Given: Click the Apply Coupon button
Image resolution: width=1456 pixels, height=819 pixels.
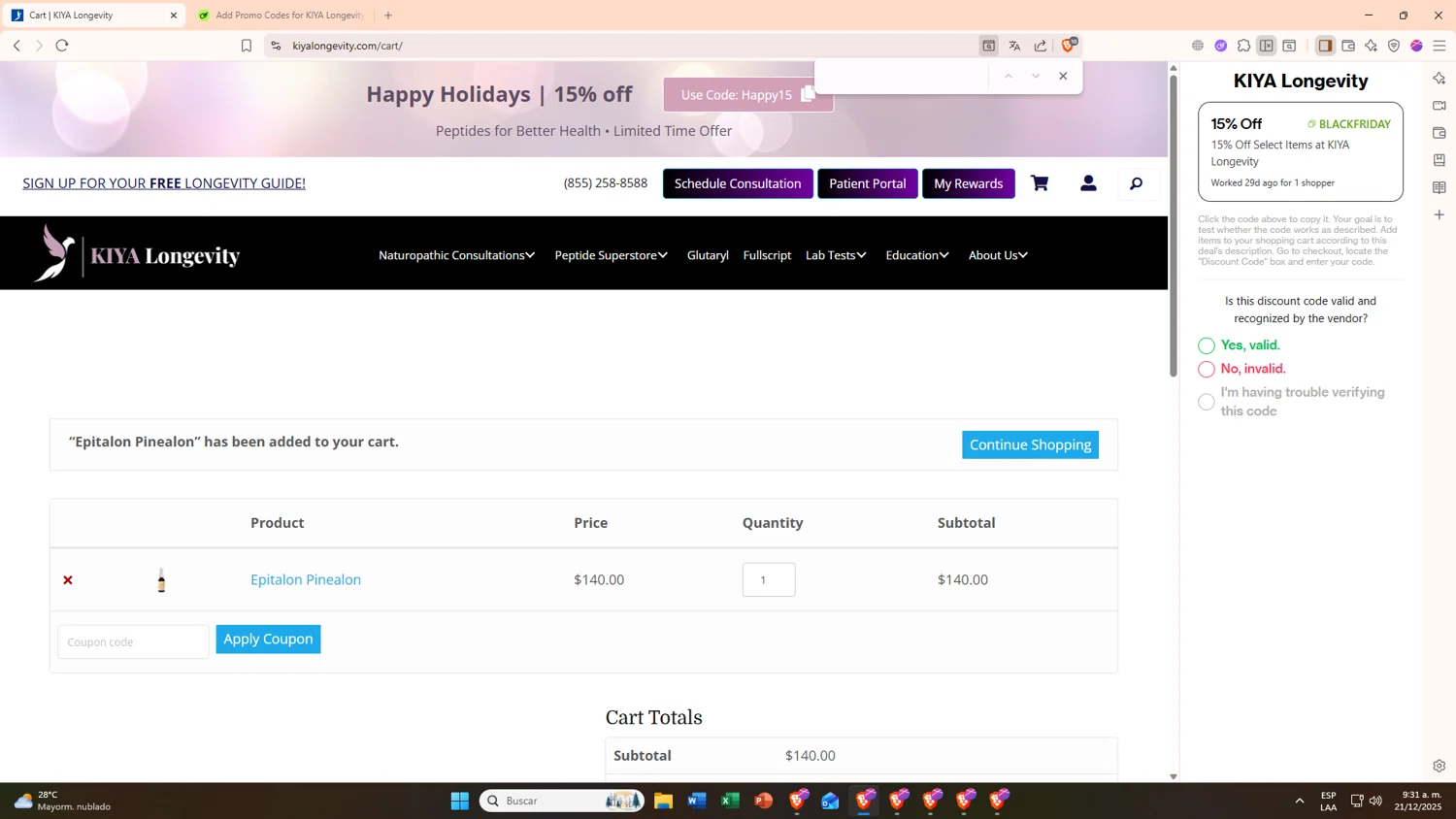Looking at the screenshot, I should (268, 639).
